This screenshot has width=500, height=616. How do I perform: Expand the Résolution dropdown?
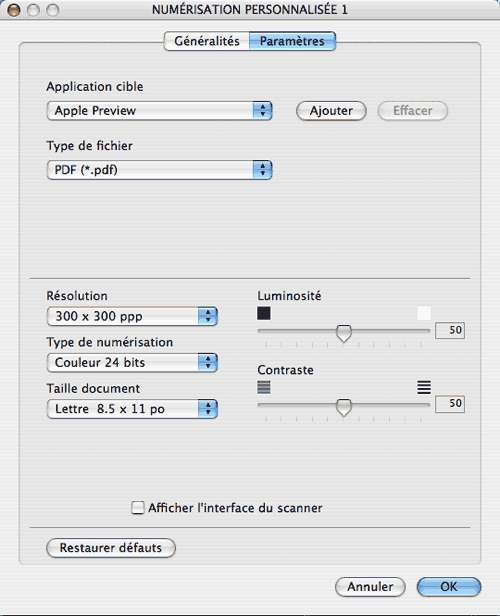click(132, 316)
